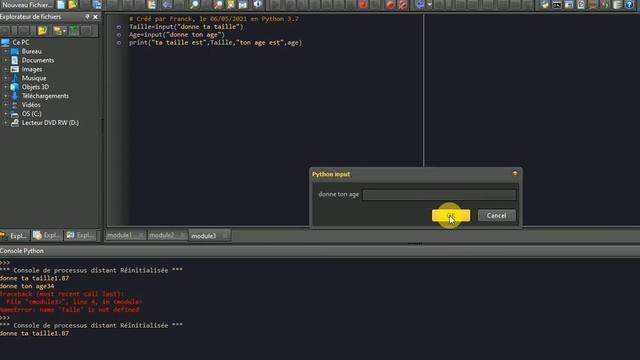The height and width of the screenshot is (360, 640).
Task: Select the Musique folder
Action: point(34,78)
